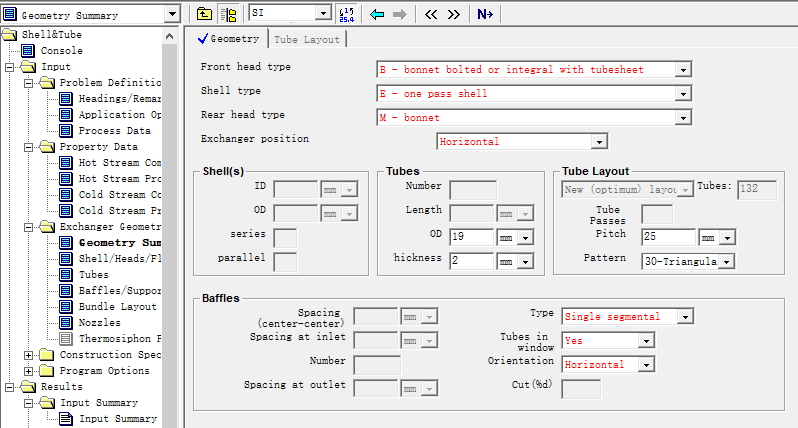Jump to the previous form with double-left arrows
Image resolution: width=798 pixels, height=428 pixels.
431,14
